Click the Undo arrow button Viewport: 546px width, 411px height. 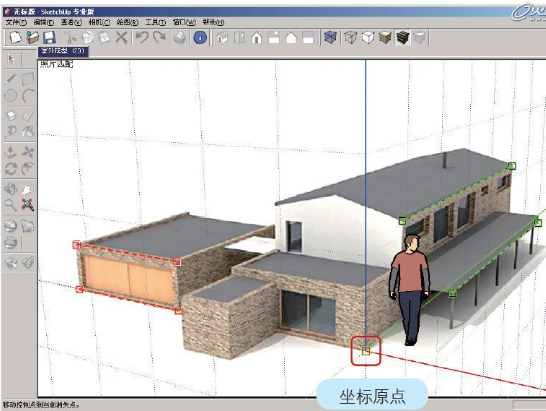[x=142, y=37]
